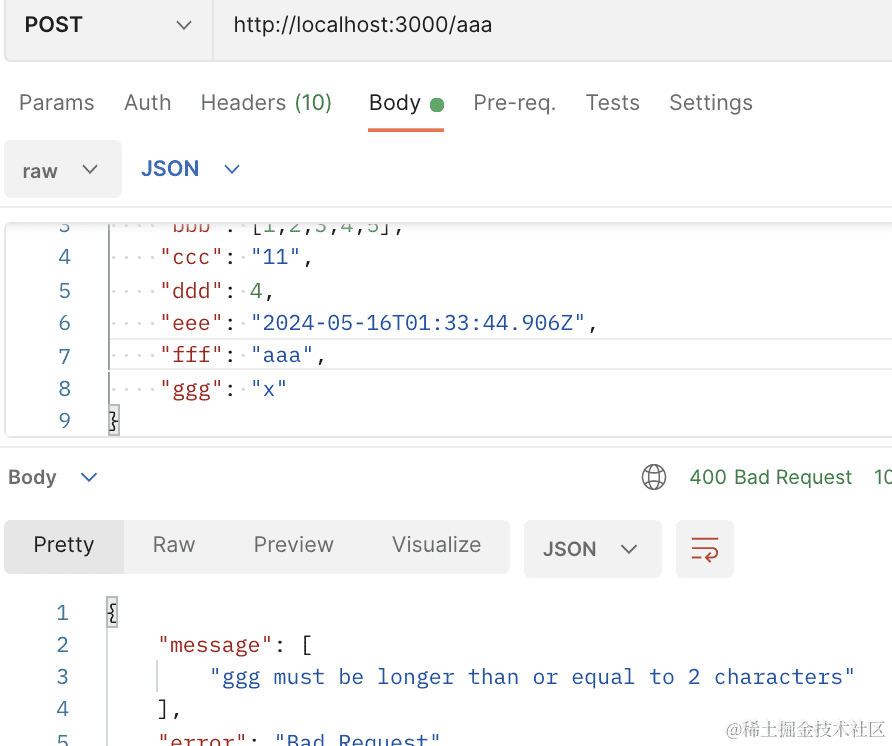Open the POST method dropdown
This screenshot has height=746, width=892.
tap(108, 26)
